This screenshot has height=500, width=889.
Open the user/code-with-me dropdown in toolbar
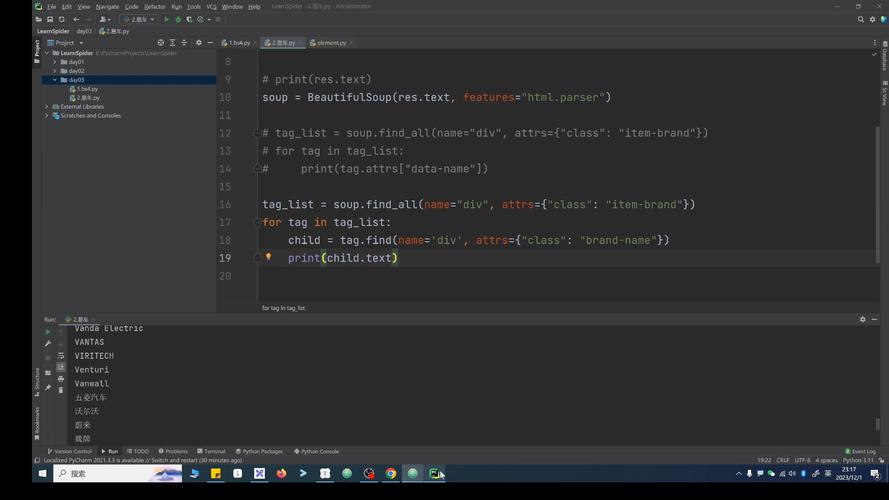point(104,19)
